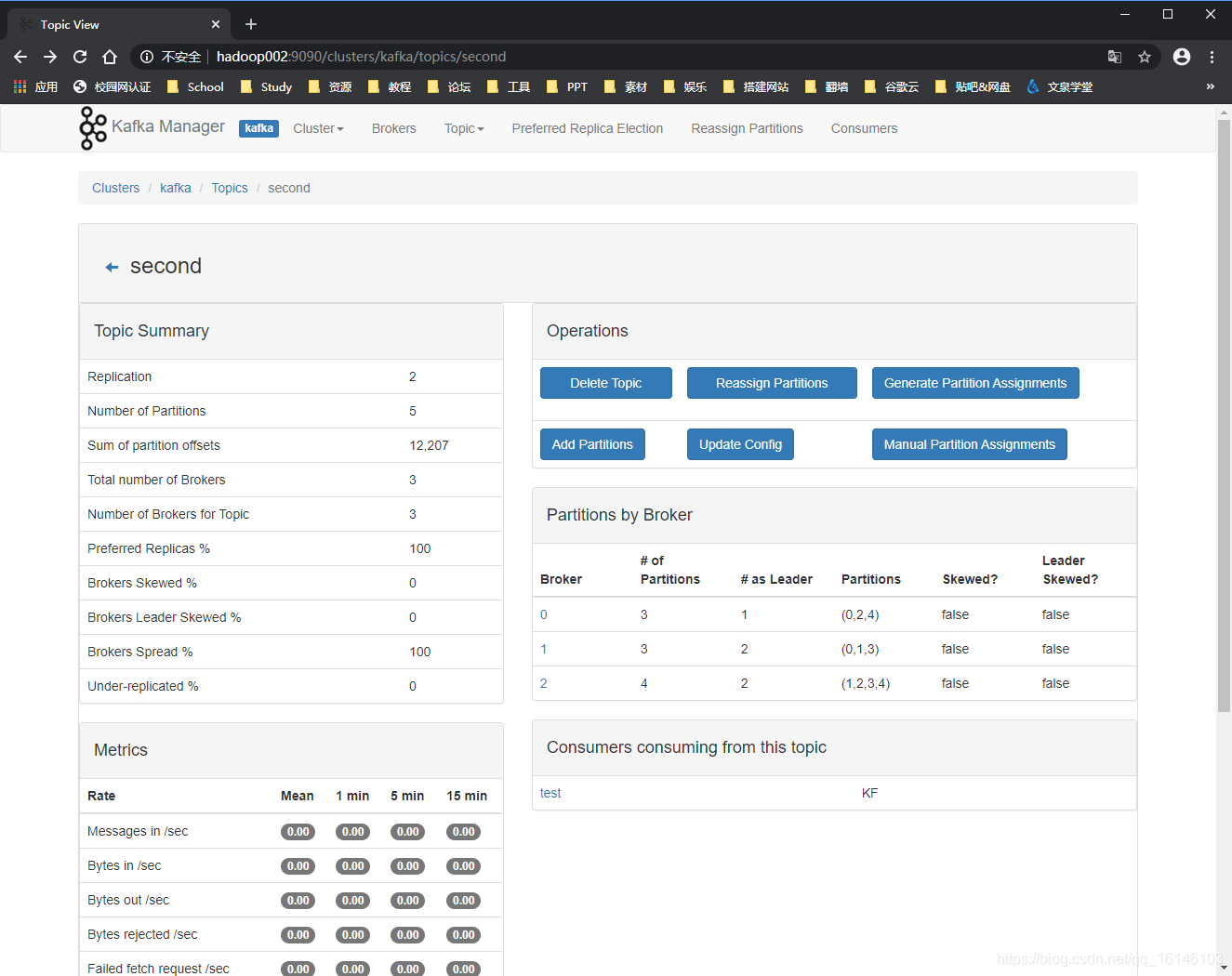Reload the page with the refresh icon

click(x=80, y=57)
